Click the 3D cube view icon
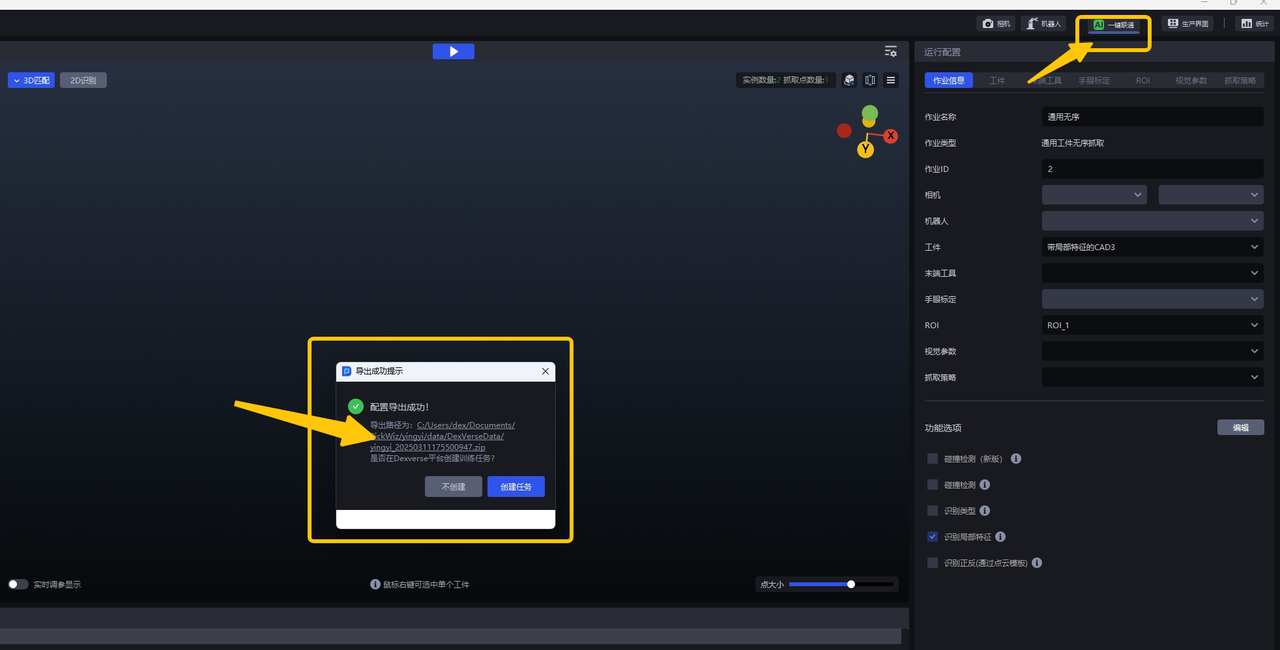This screenshot has height=650, width=1280. pos(849,80)
